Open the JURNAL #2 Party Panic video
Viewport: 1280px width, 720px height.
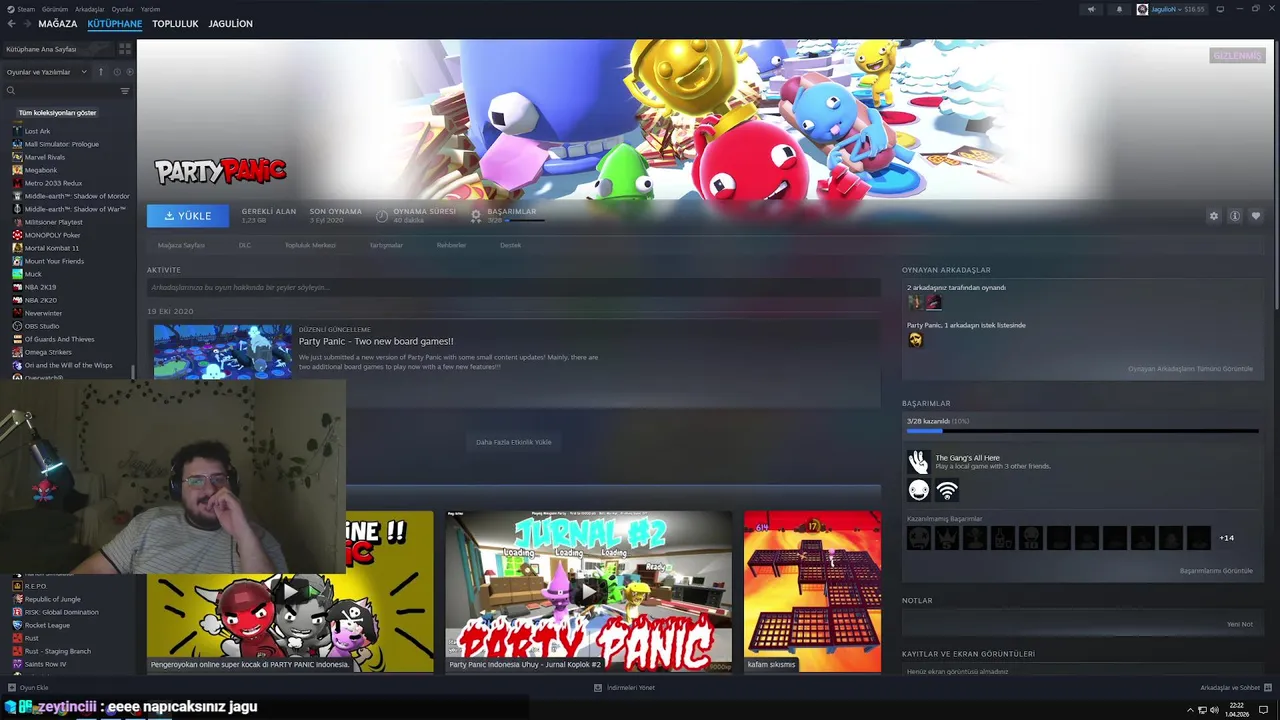(x=588, y=591)
